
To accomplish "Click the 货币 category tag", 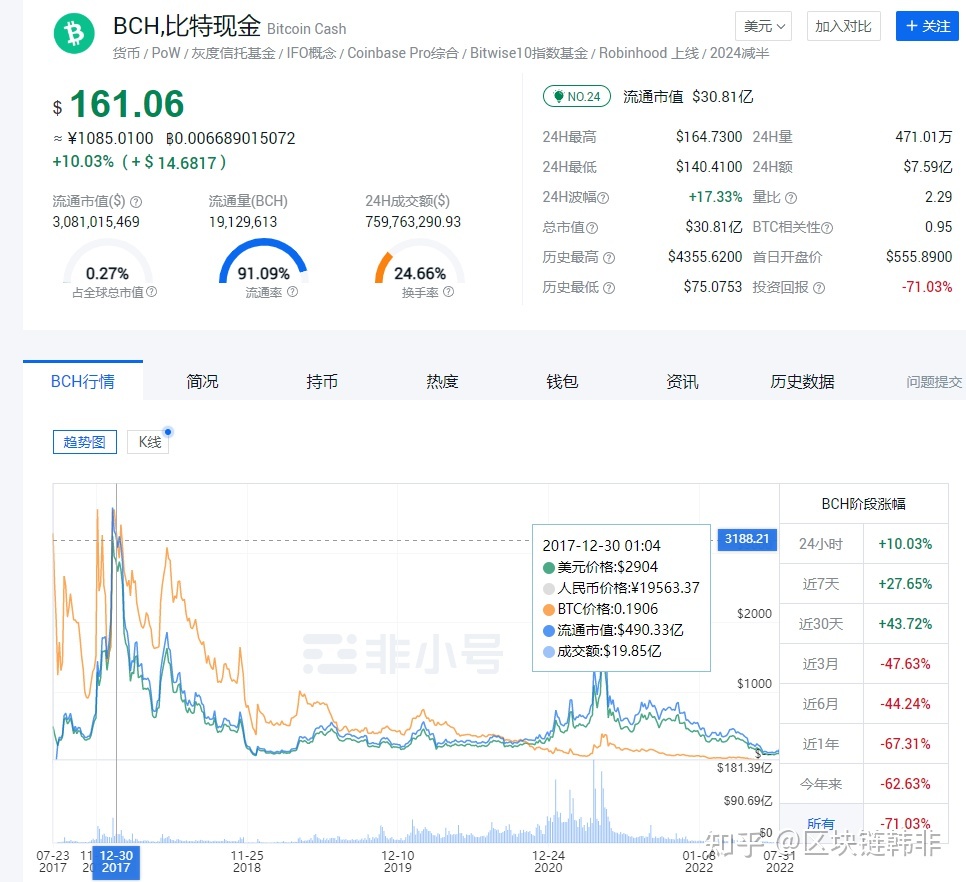I will coord(126,54).
